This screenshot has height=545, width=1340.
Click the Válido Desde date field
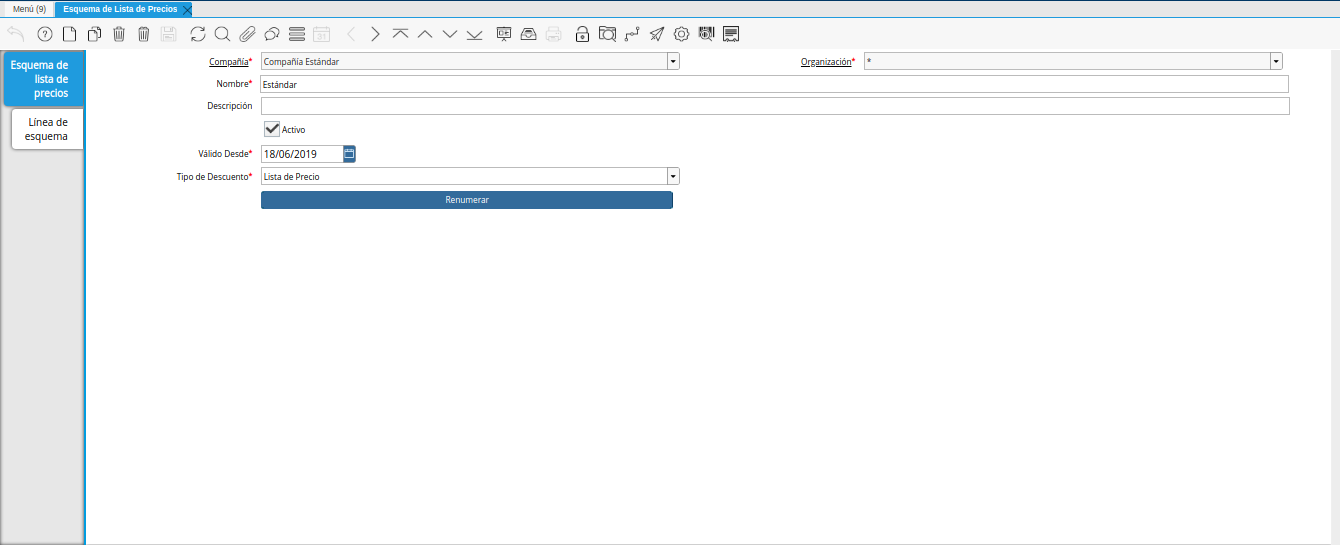(302, 154)
